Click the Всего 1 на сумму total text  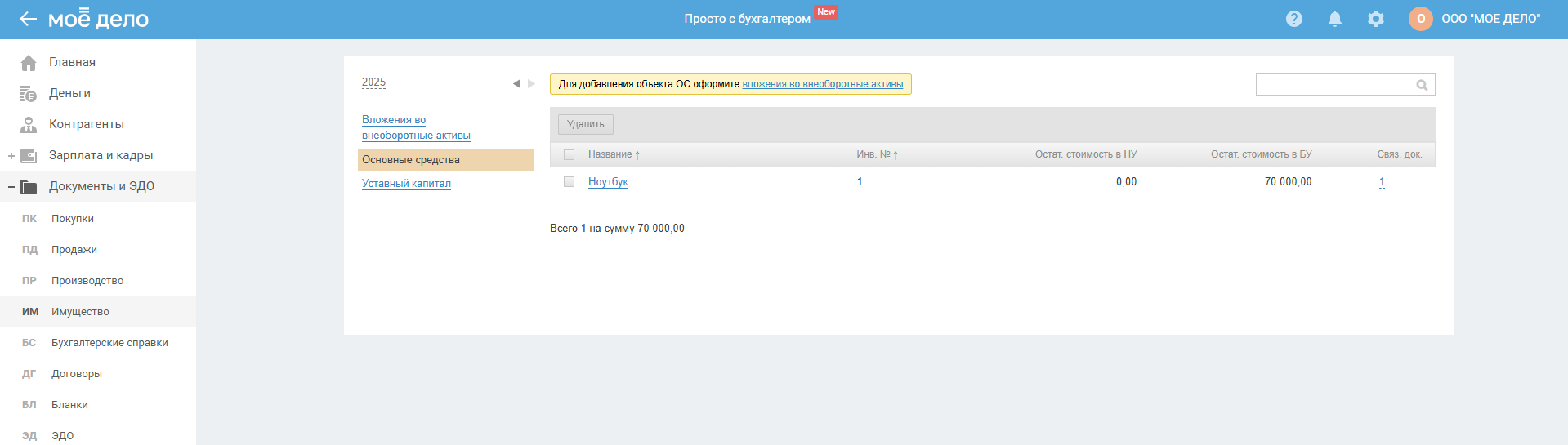coord(617,229)
